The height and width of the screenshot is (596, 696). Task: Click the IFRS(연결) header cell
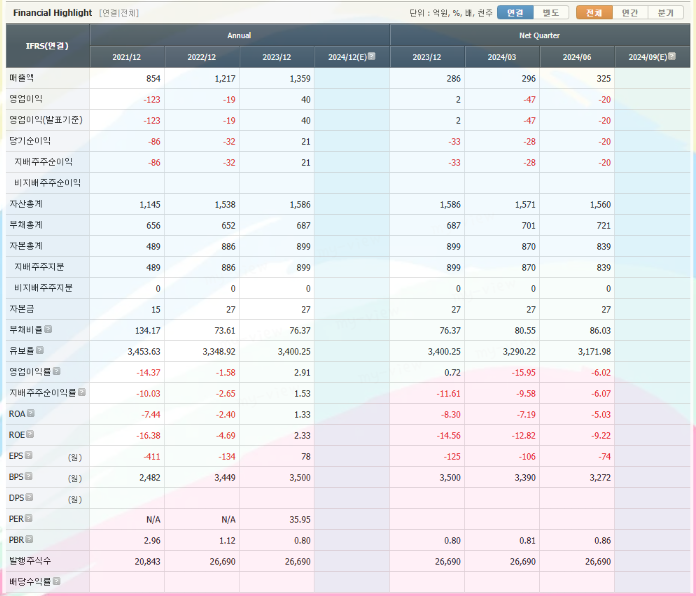click(47, 46)
